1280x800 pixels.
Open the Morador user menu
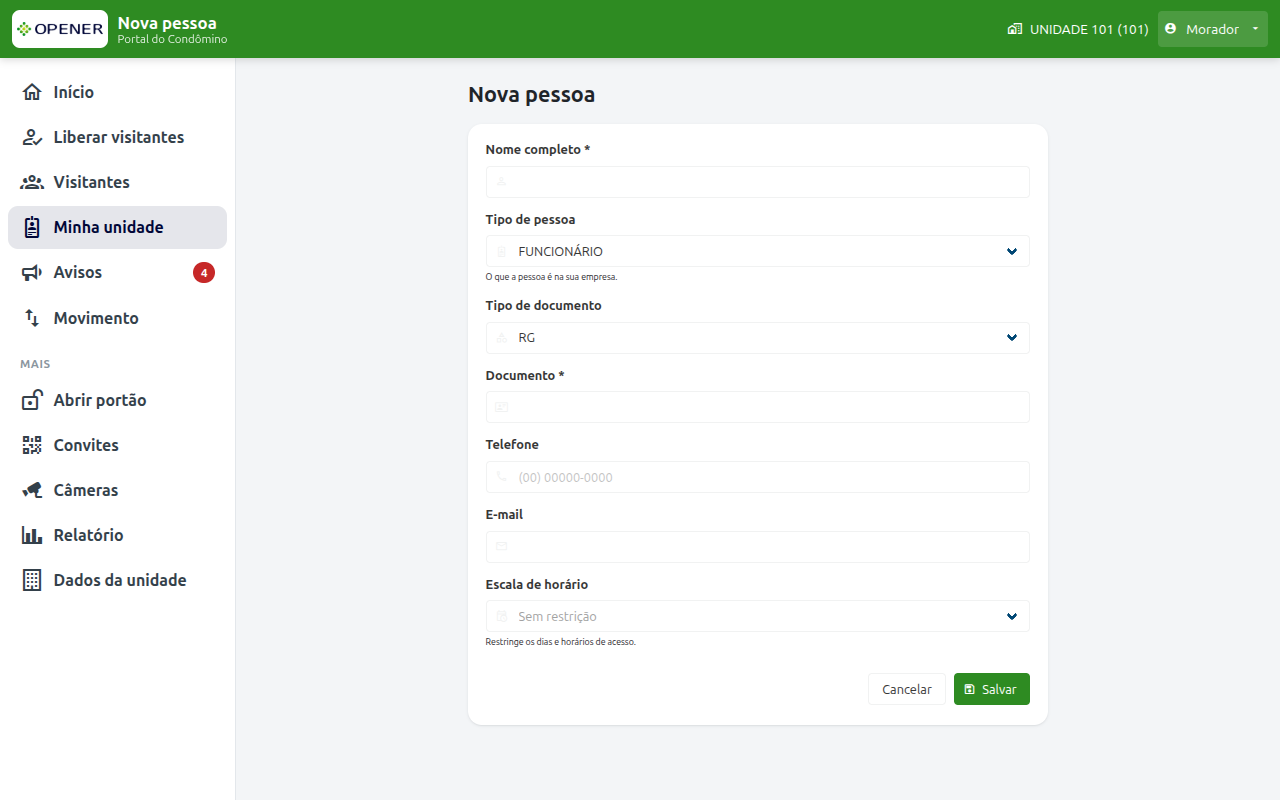pos(1212,29)
